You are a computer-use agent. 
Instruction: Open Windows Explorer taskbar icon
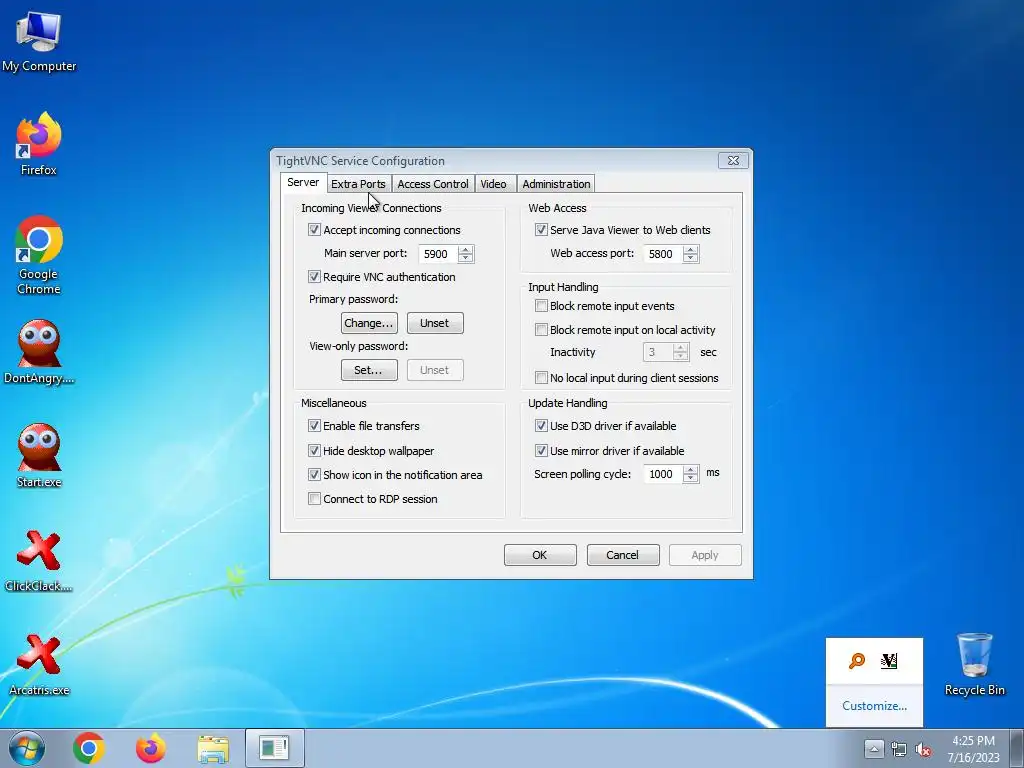[x=213, y=748]
